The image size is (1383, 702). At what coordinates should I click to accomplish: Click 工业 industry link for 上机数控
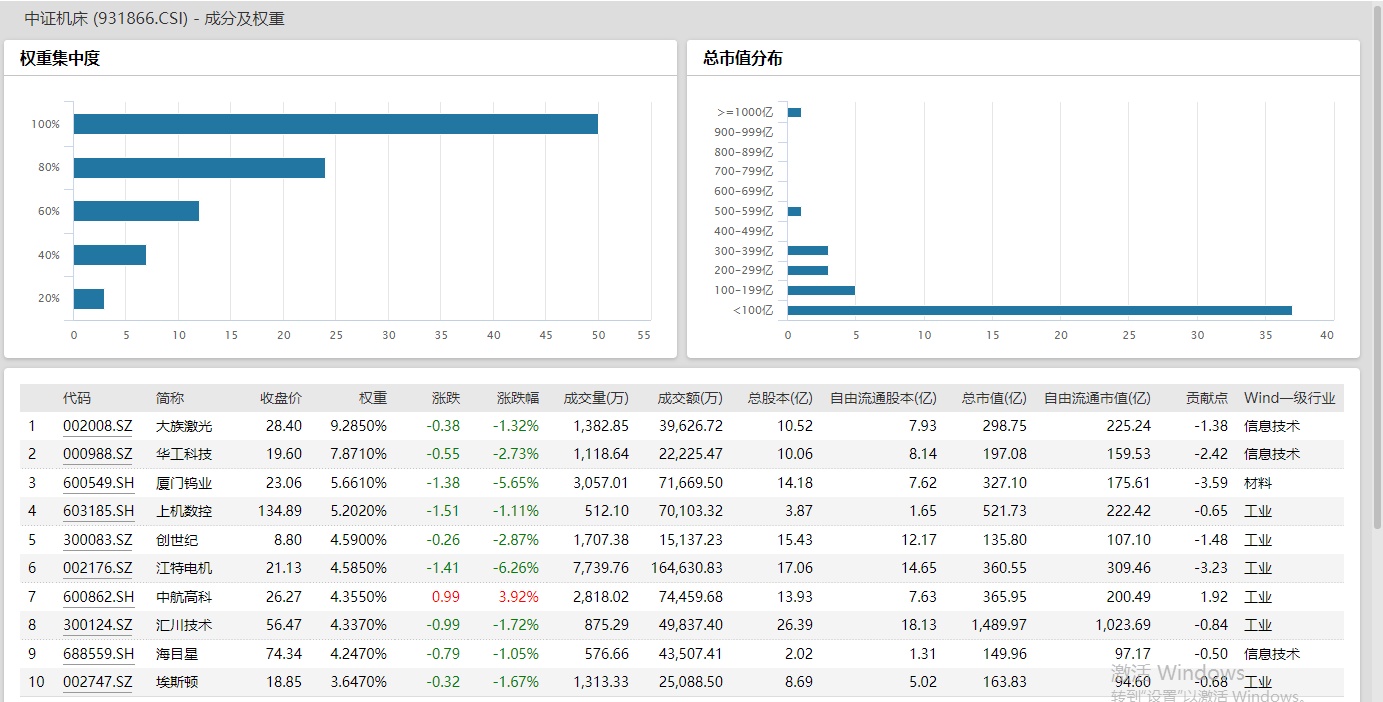1257,511
